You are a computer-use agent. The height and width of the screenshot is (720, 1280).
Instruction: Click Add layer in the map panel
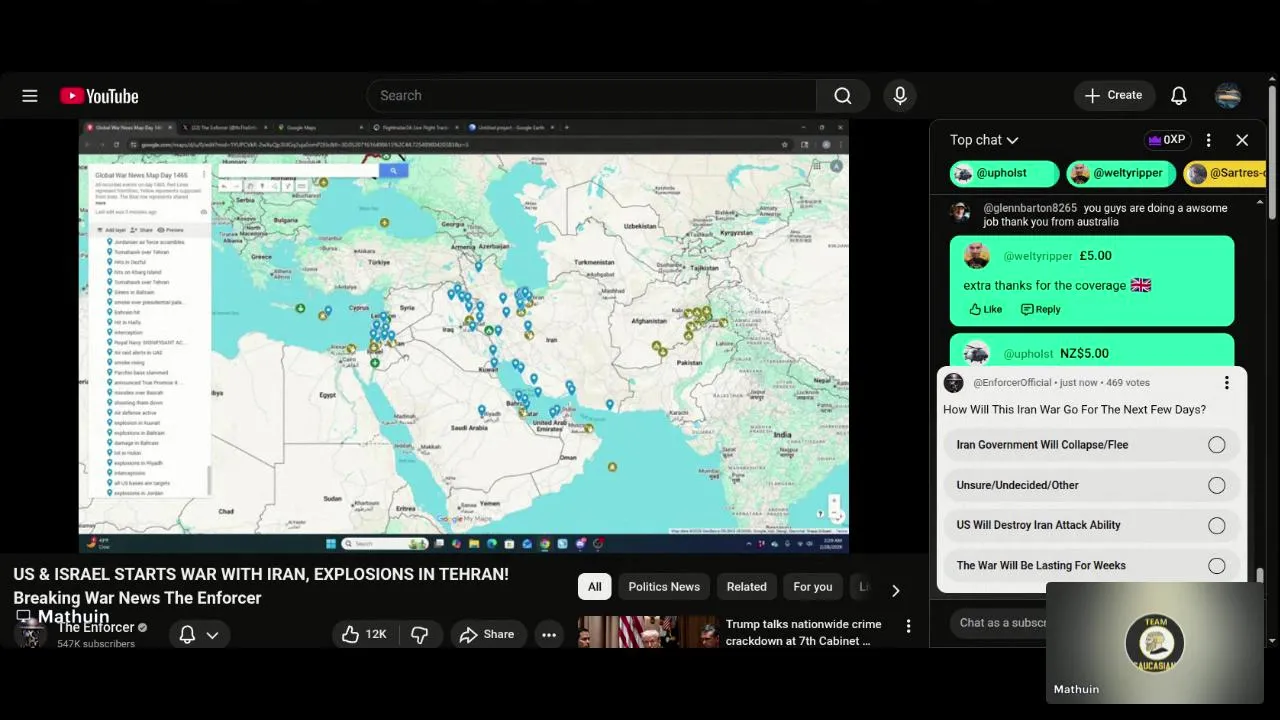pos(110,230)
